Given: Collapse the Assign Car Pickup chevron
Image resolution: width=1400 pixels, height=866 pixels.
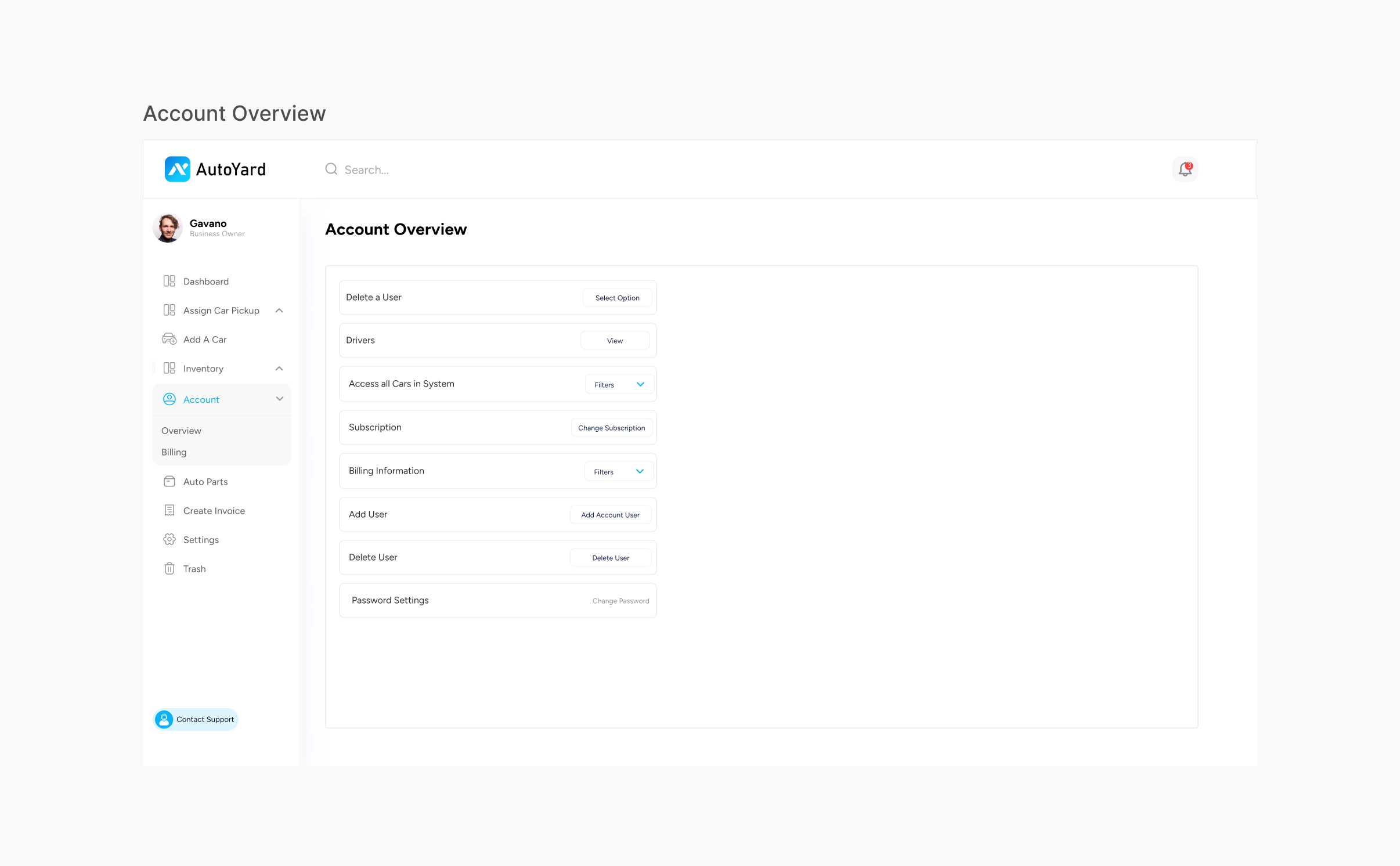Looking at the screenshot, I should pyautogui.click(x=279, y=311).
